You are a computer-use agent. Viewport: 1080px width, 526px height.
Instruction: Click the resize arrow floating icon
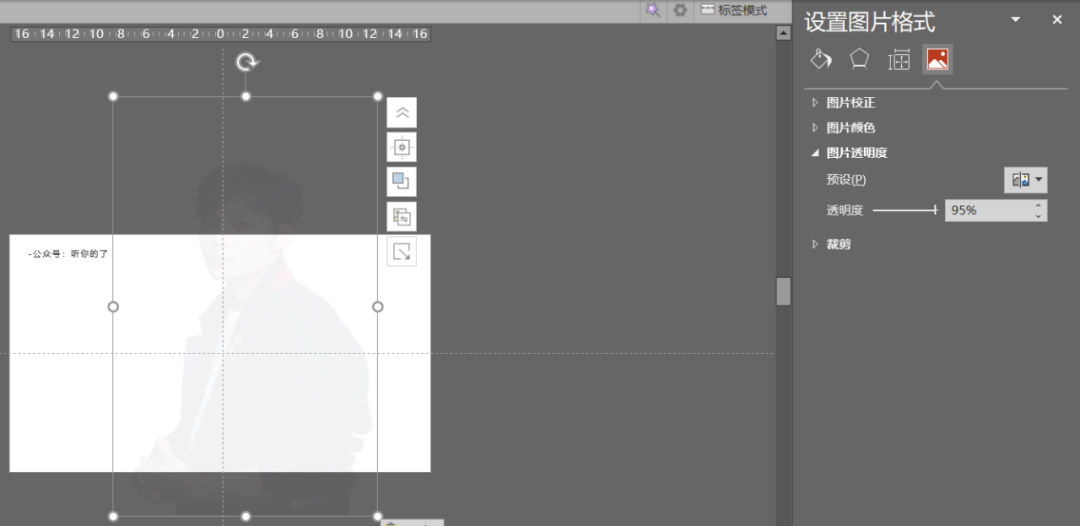402,251
